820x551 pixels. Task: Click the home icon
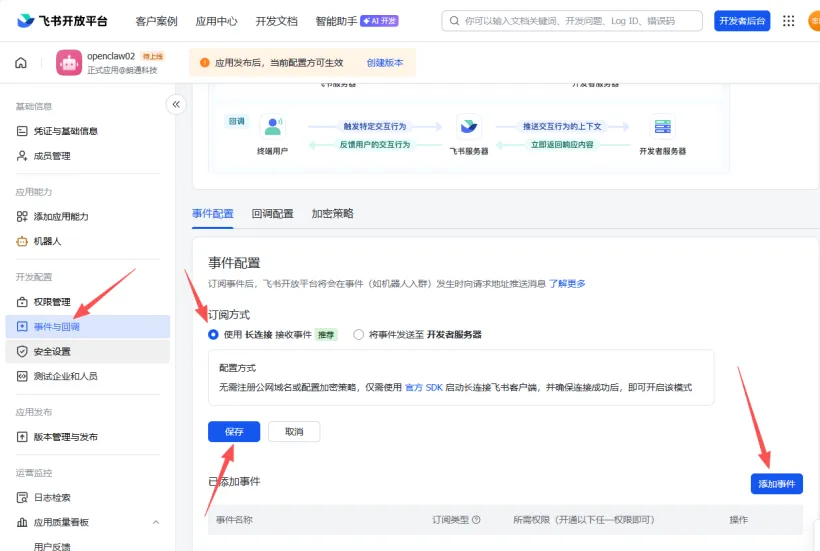pos(21,63)
